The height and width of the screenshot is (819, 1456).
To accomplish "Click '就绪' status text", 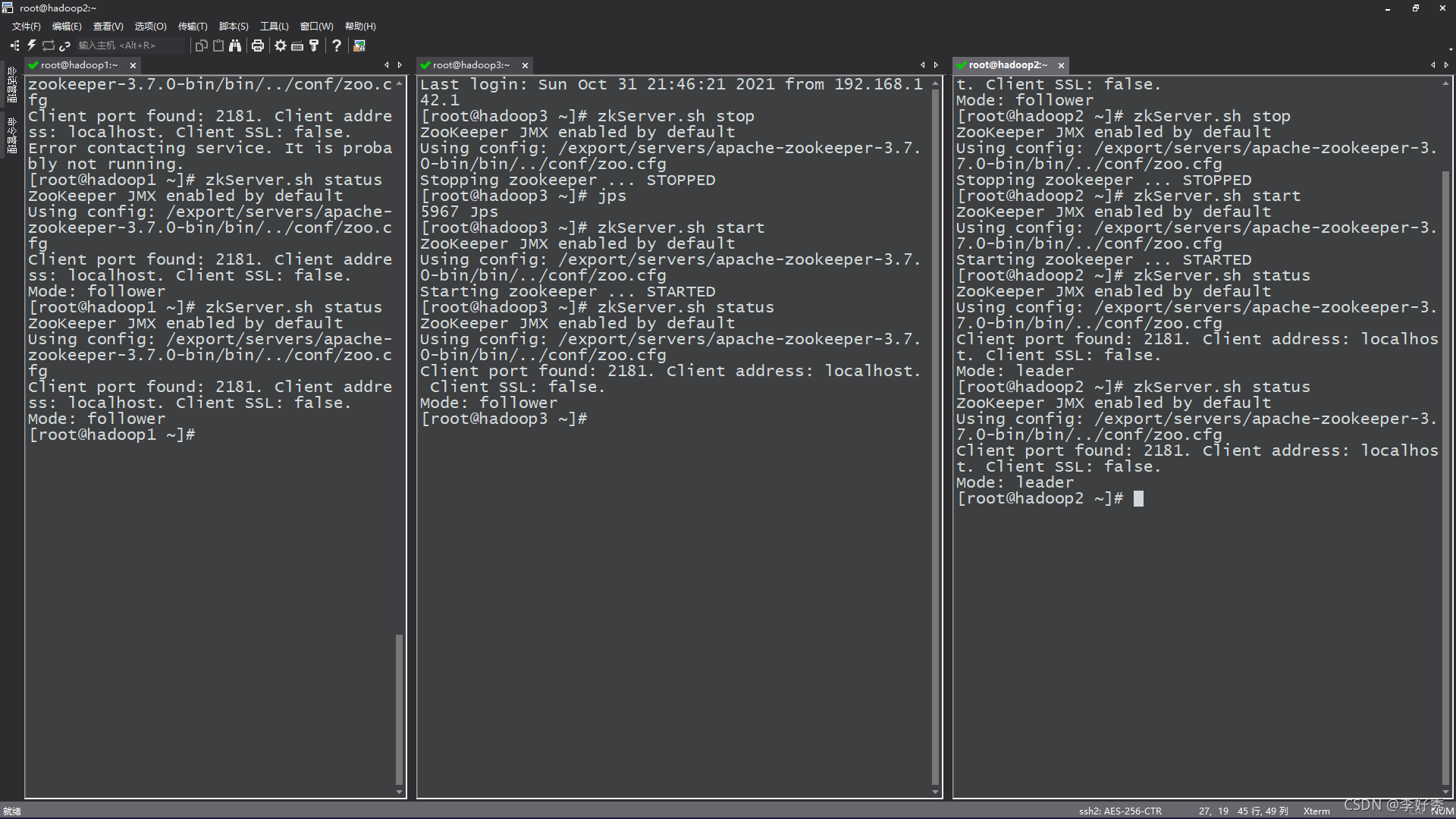I will coord(12,811).
